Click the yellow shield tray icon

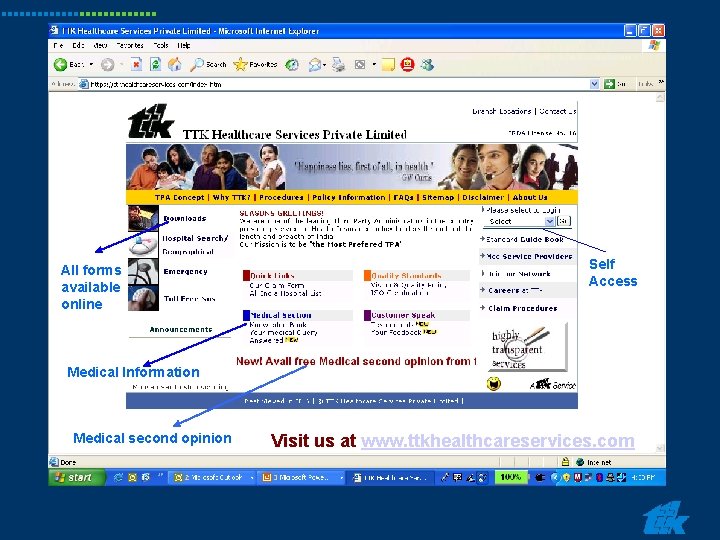(566, 478)
